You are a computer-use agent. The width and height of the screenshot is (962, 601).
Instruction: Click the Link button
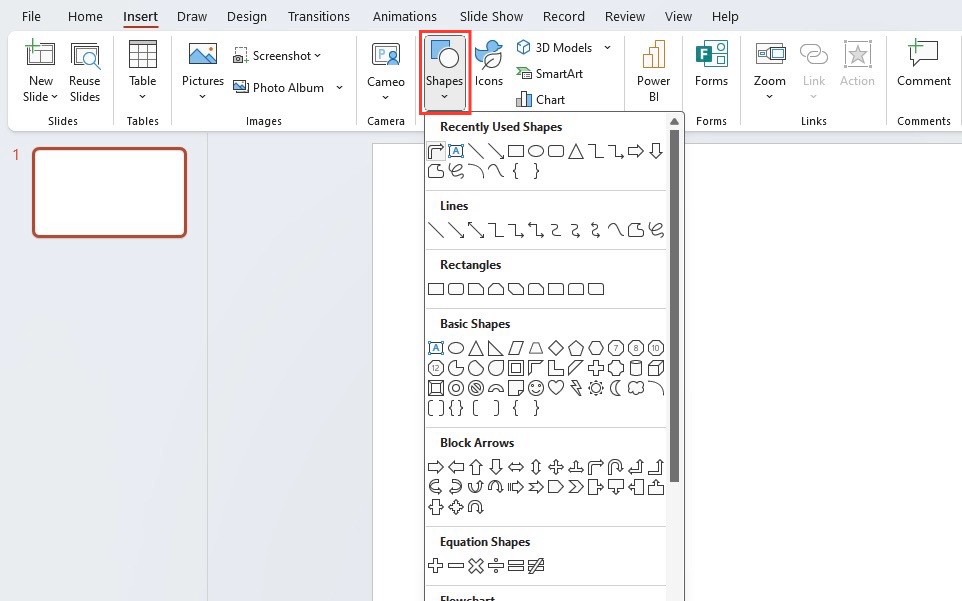(814, 71)
